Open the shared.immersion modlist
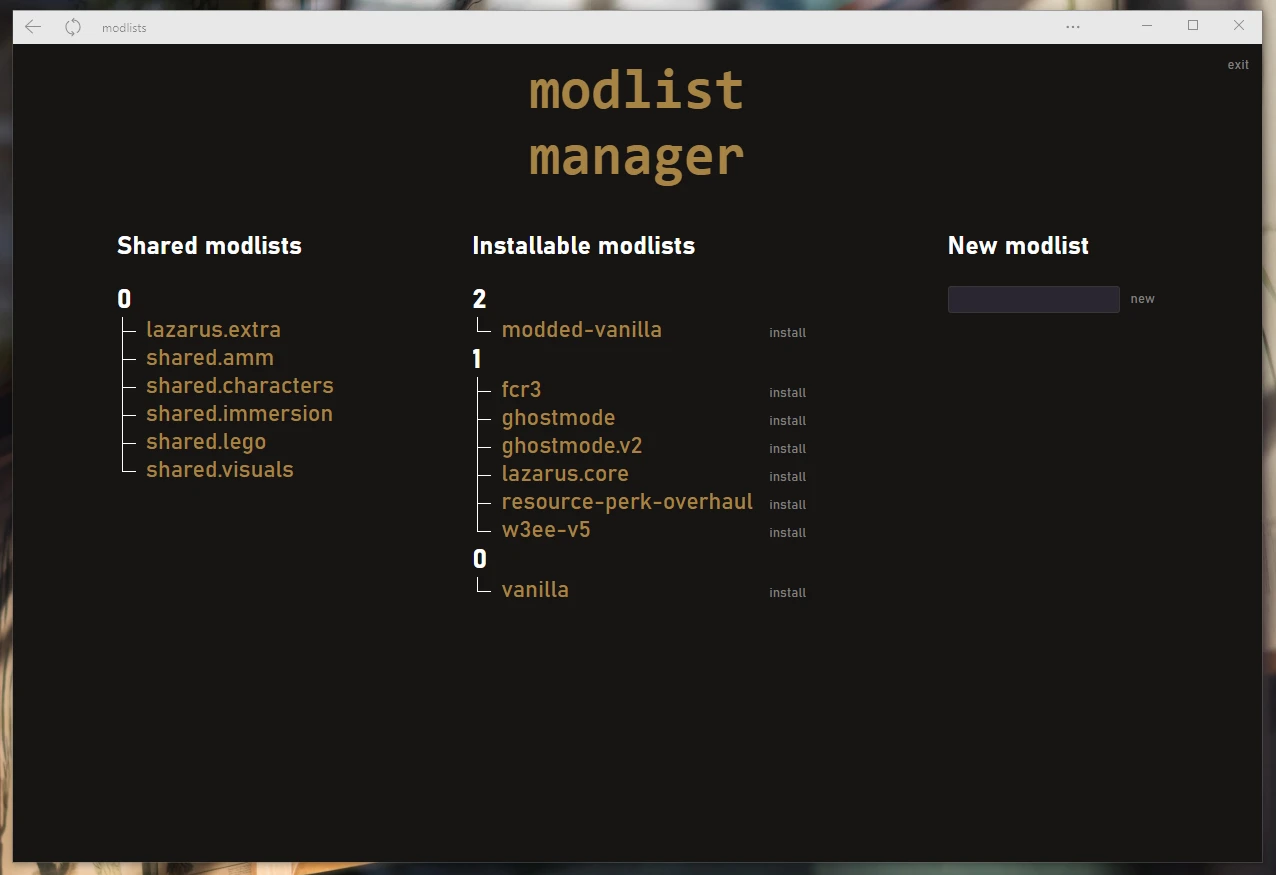Image resolution: width=1276 pixels, height=875 pixels. click(x=239, y=414)
